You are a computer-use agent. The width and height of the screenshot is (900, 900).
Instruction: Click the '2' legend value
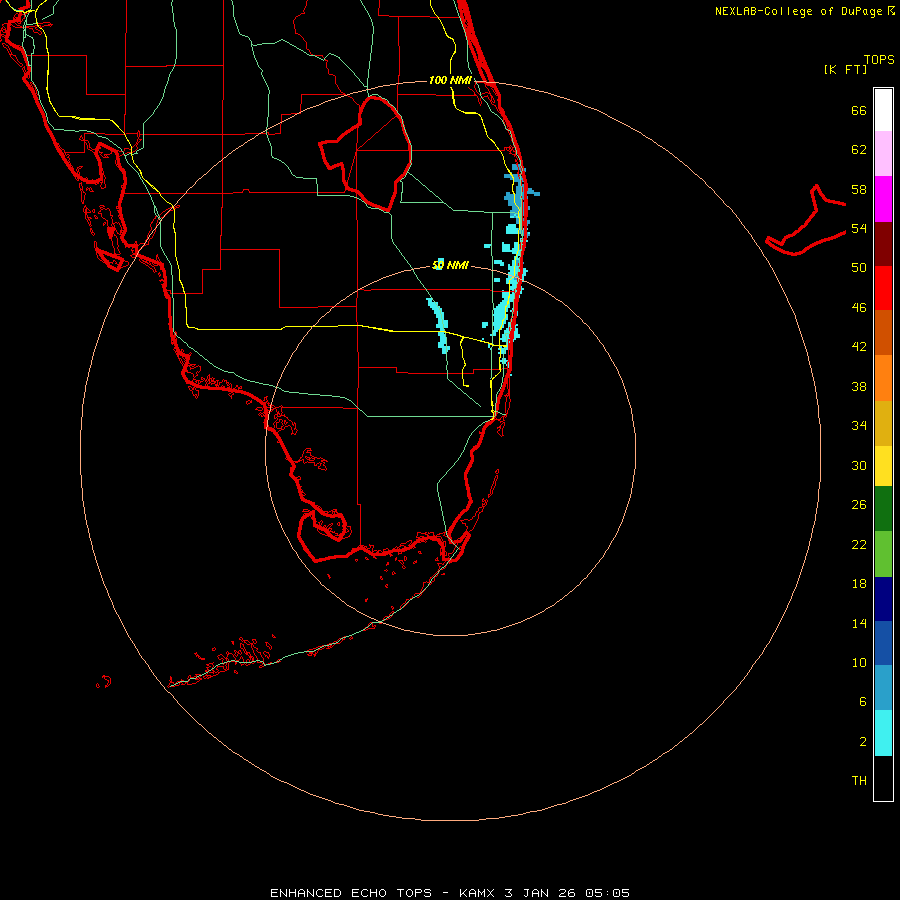863,742
